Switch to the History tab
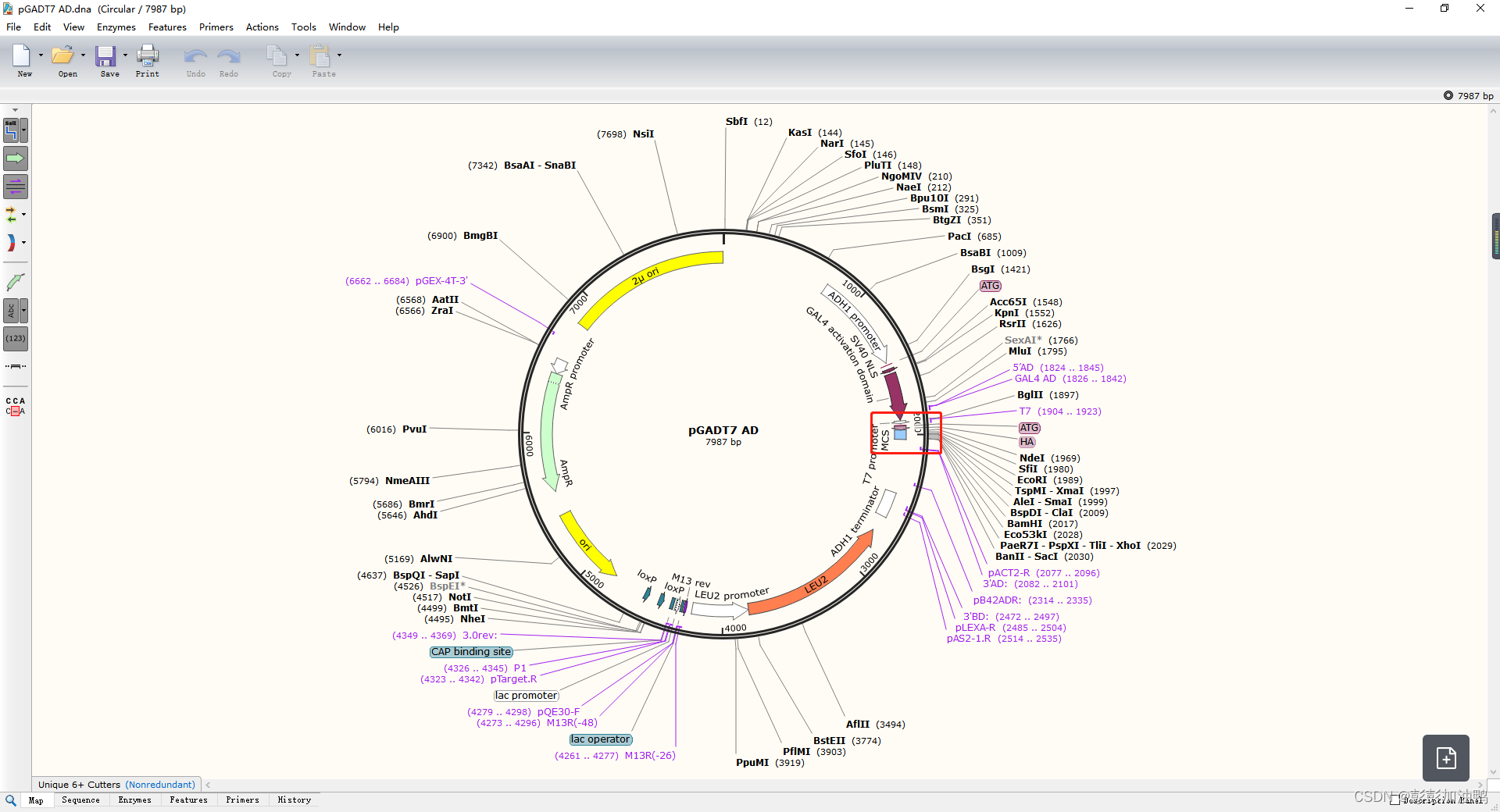 (x=295, y=800)
